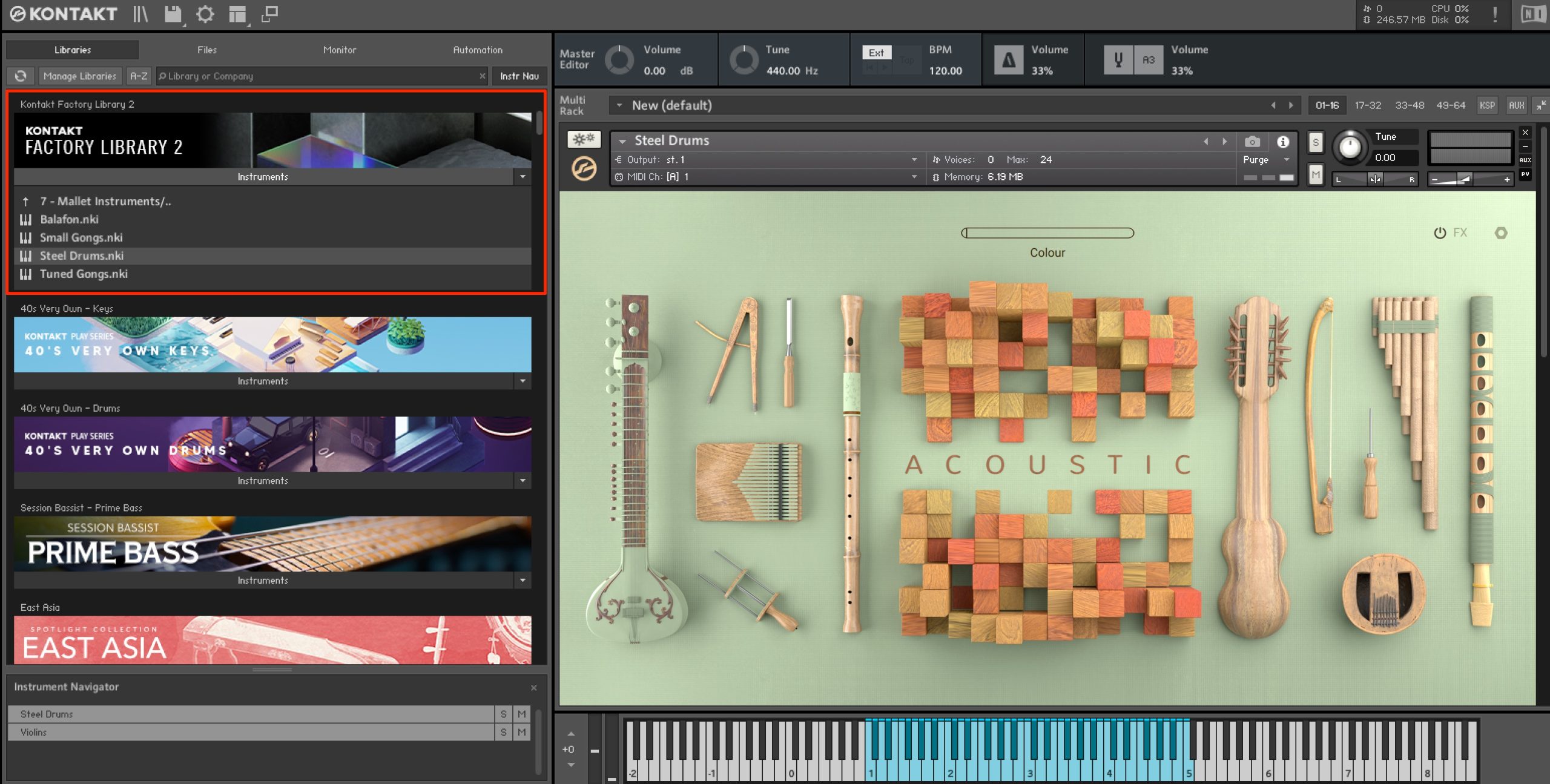The width and height of the screenshot is (1550, 784).
Task: Solo Steel Drums in Instrument Navigator
Action: (503, 714)
